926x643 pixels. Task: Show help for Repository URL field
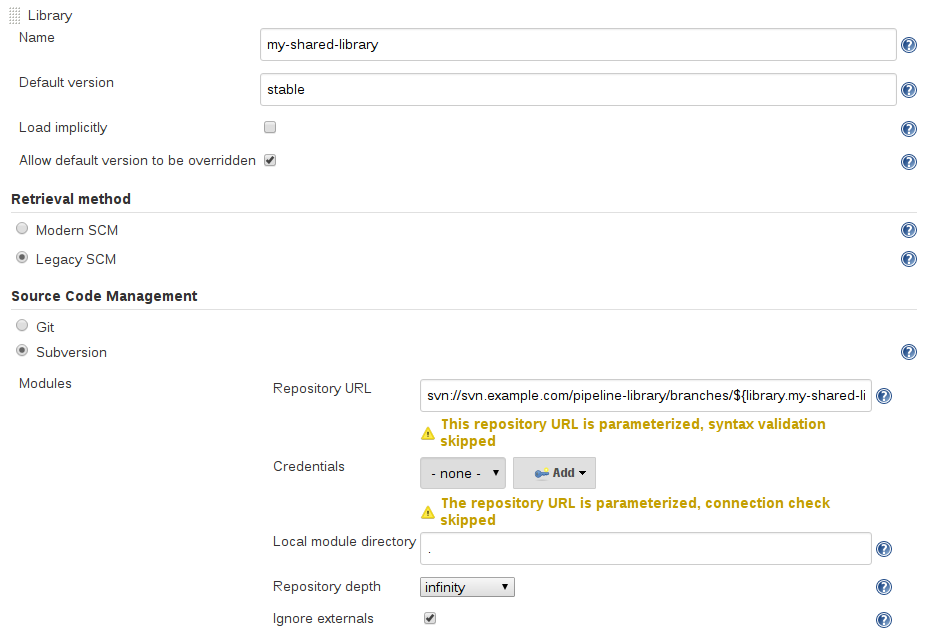coord(884,396)
